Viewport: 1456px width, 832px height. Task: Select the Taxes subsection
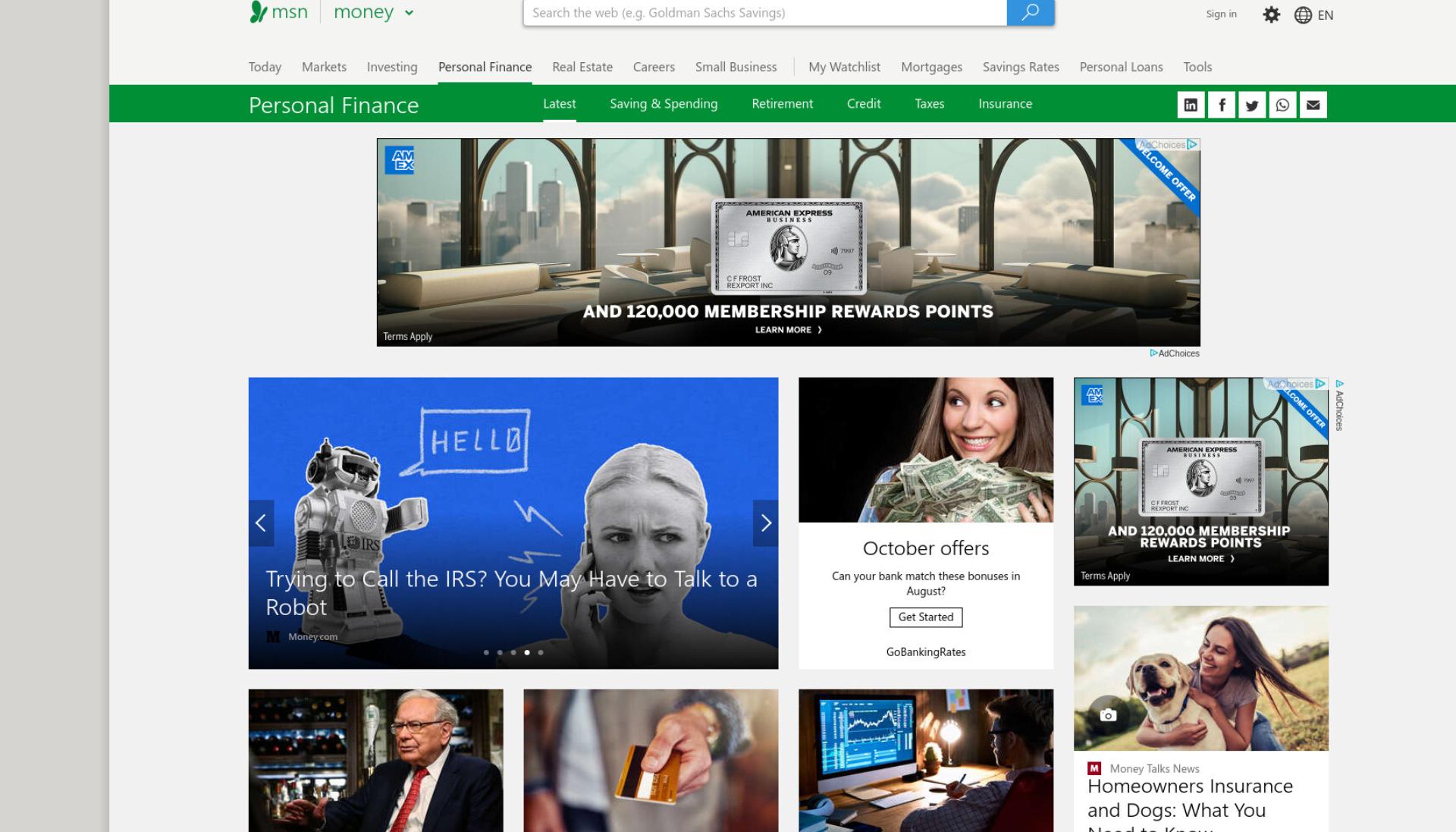[x=929, y=104]
